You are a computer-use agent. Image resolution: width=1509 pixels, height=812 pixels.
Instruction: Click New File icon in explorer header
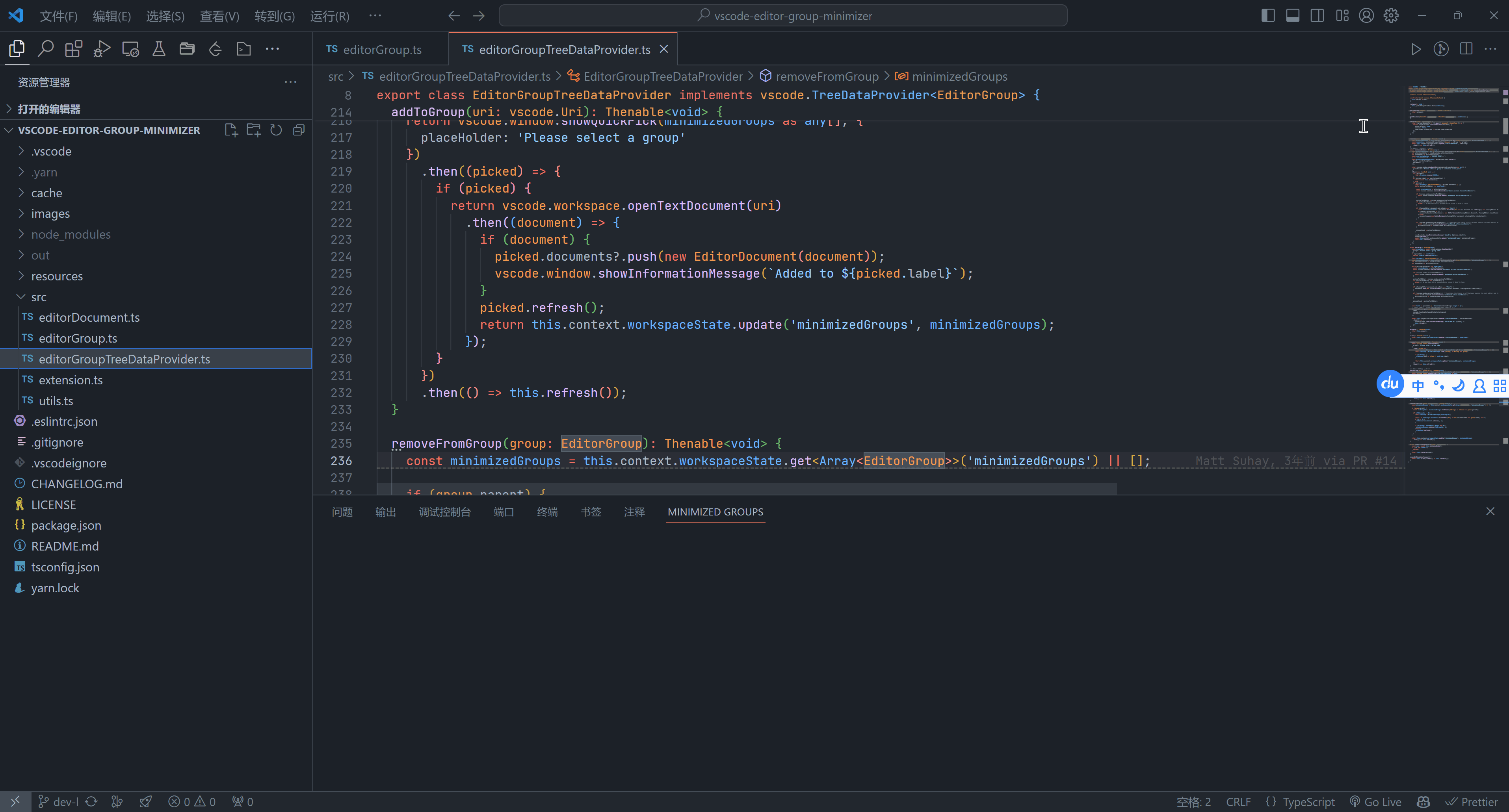[x=231, y=130]
